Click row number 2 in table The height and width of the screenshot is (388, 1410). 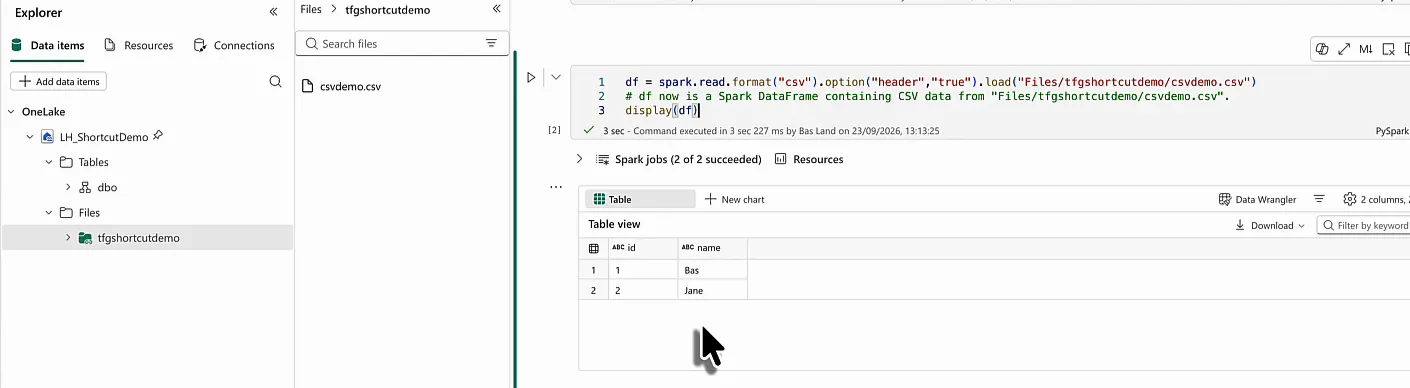pos(593,290)
